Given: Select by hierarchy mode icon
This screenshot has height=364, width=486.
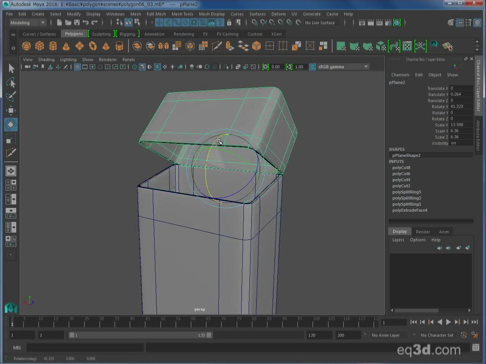Looking at the screenshot, I should [119, 23].
